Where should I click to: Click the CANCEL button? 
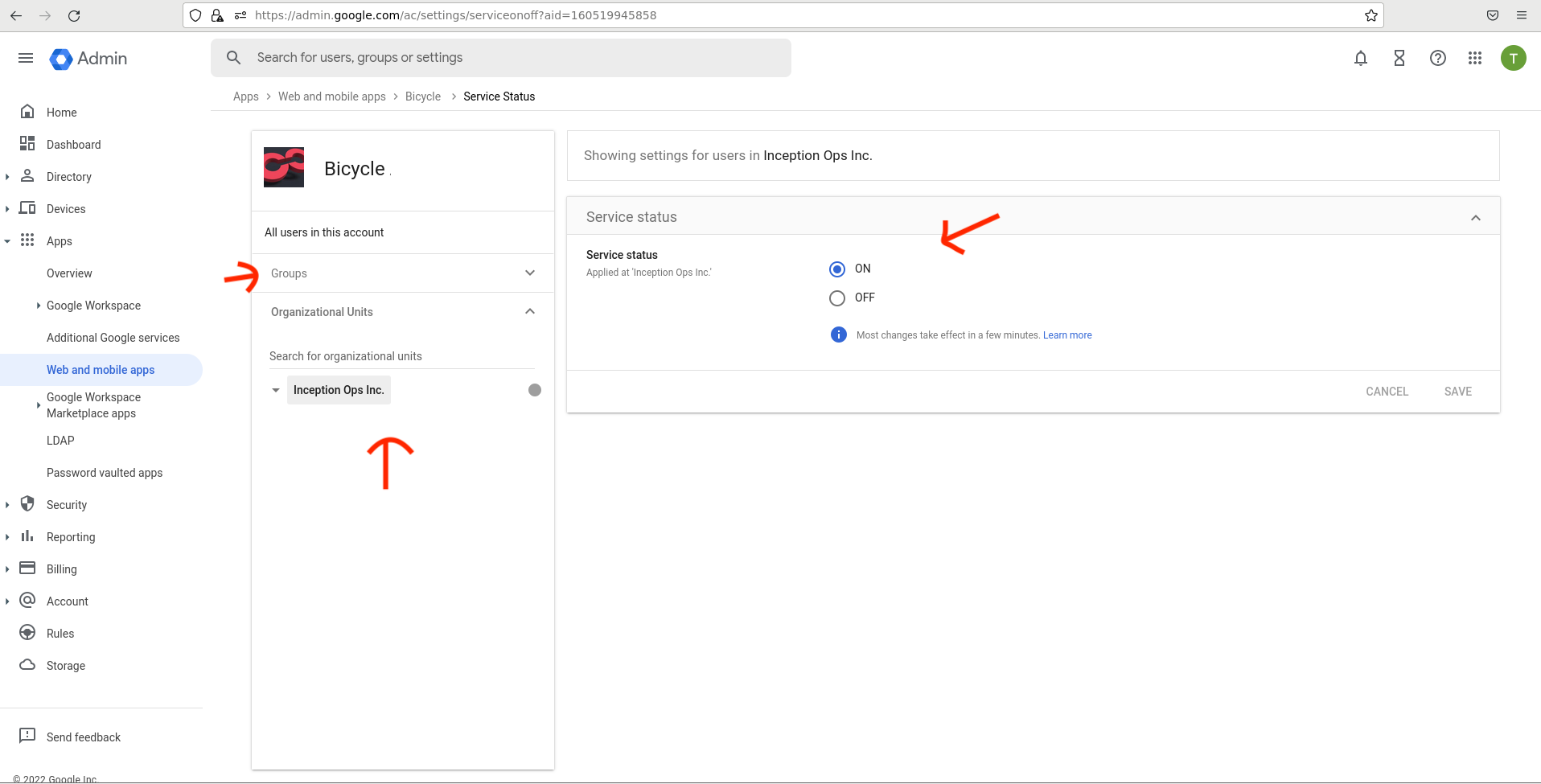1387,392
